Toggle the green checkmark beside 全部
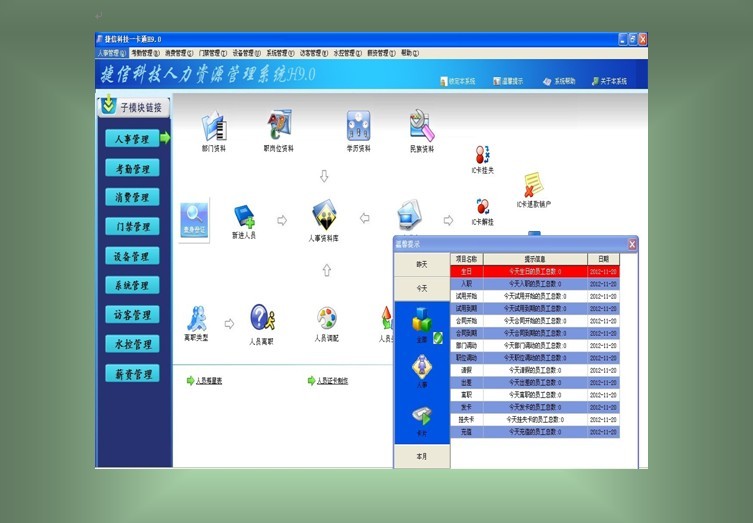This screenshot has width=753, height=523. click(x=437, y=337)
